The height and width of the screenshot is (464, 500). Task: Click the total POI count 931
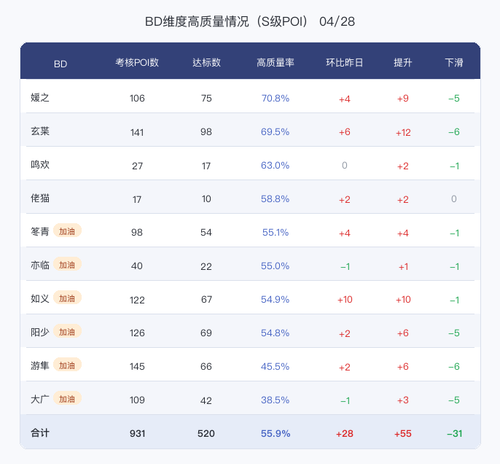click(137, 434)
